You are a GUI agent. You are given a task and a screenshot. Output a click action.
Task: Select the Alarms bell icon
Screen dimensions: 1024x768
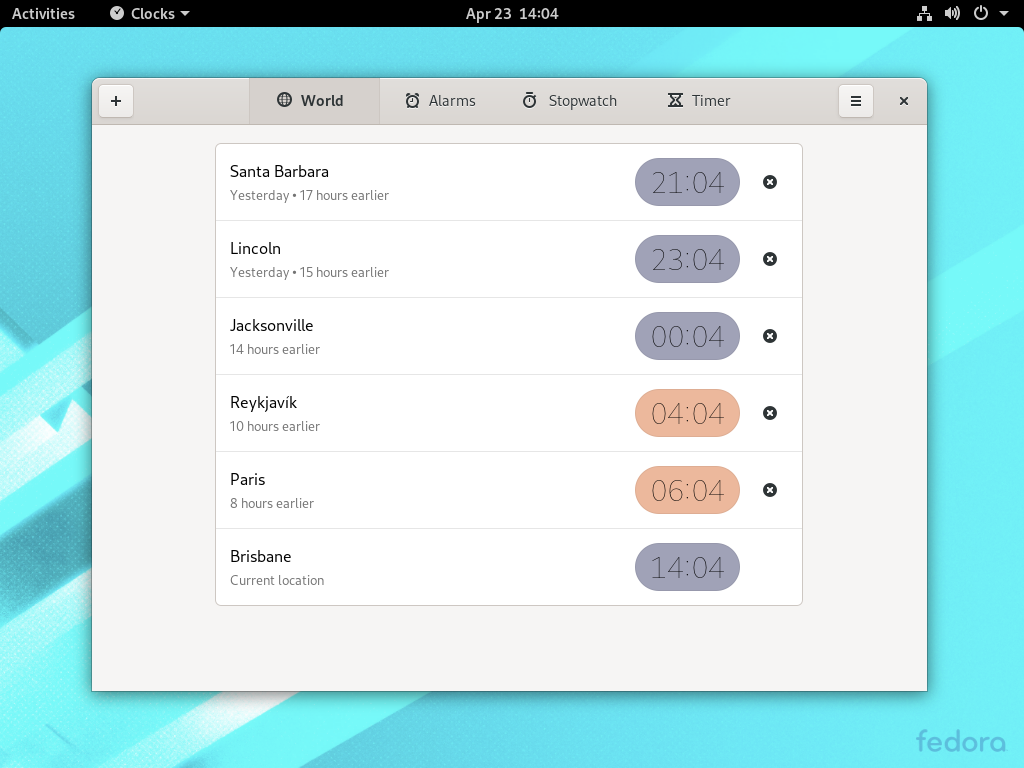411,100
